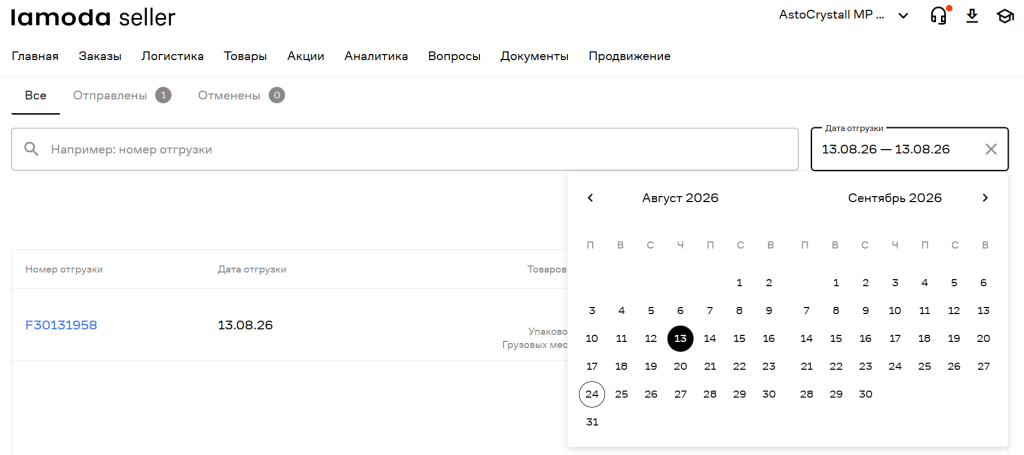1024x455 pixels.
Task: Open the Вопросы menu item
Action: coord(455,56)
